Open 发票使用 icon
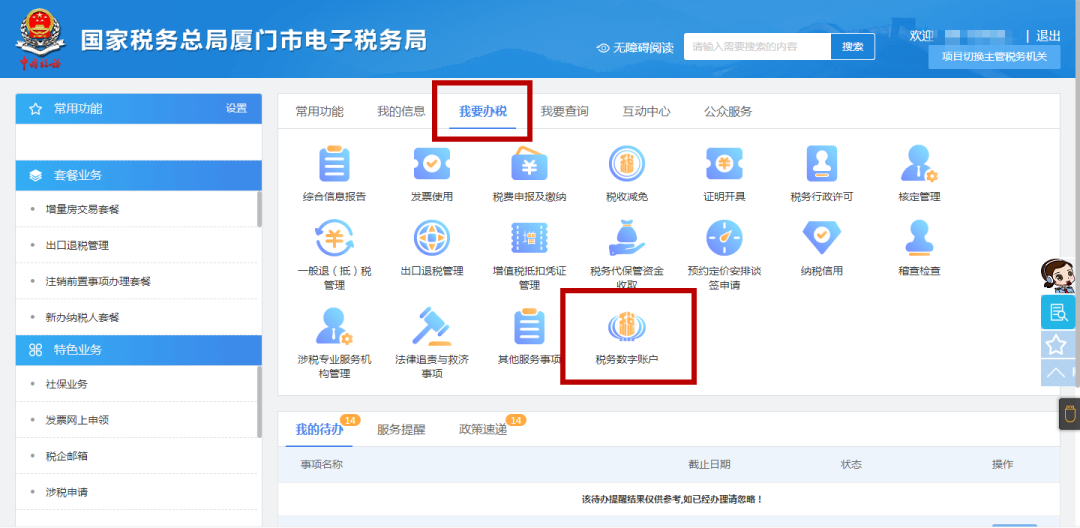The height and width of the screenshot is (528, 1080). (x=432, y=165)
